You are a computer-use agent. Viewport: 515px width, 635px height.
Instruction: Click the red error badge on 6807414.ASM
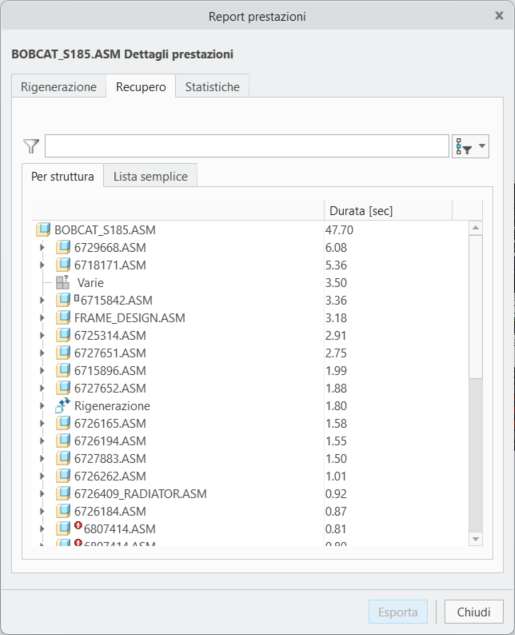coord(78,525)
